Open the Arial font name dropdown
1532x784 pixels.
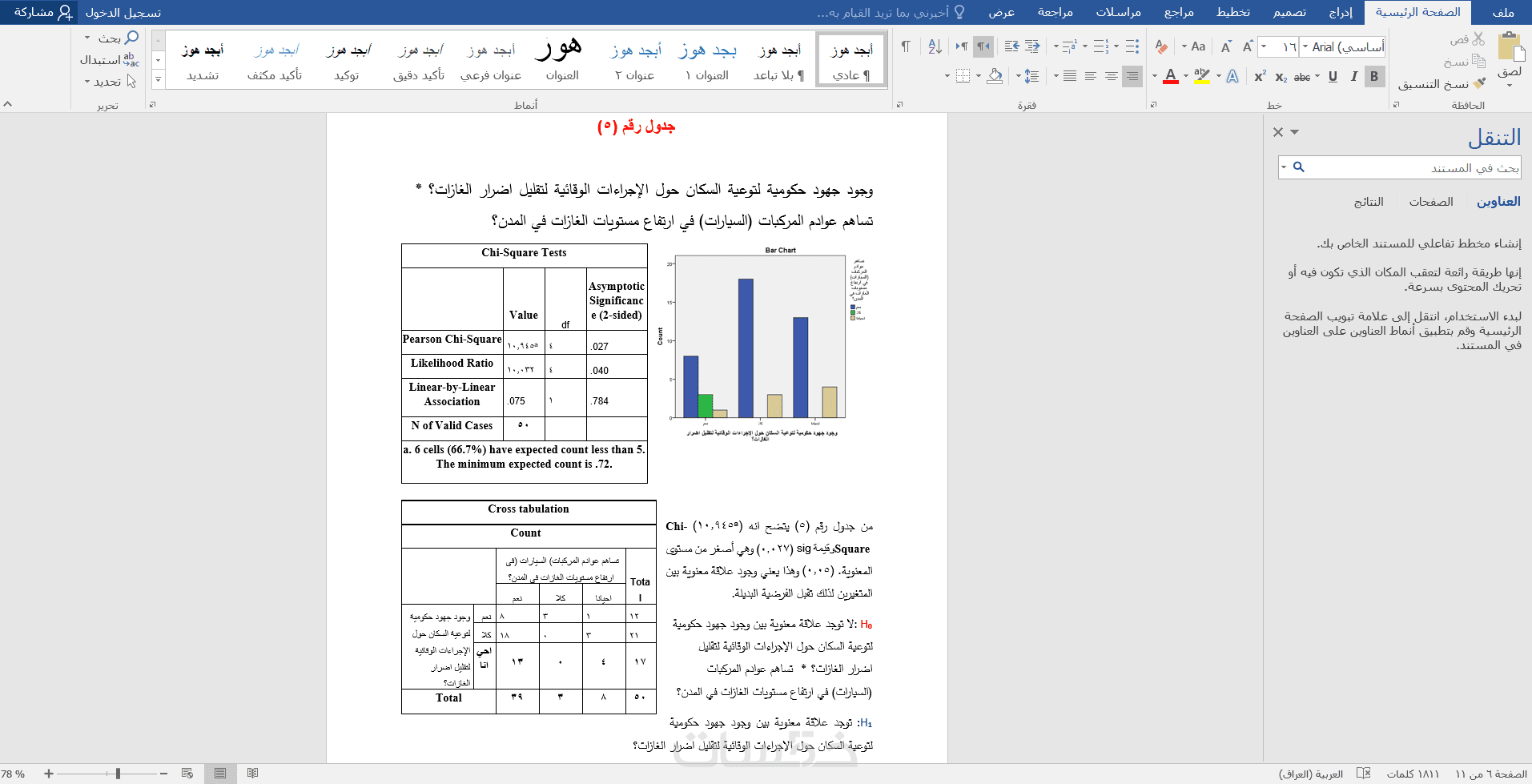(1305, 46)
